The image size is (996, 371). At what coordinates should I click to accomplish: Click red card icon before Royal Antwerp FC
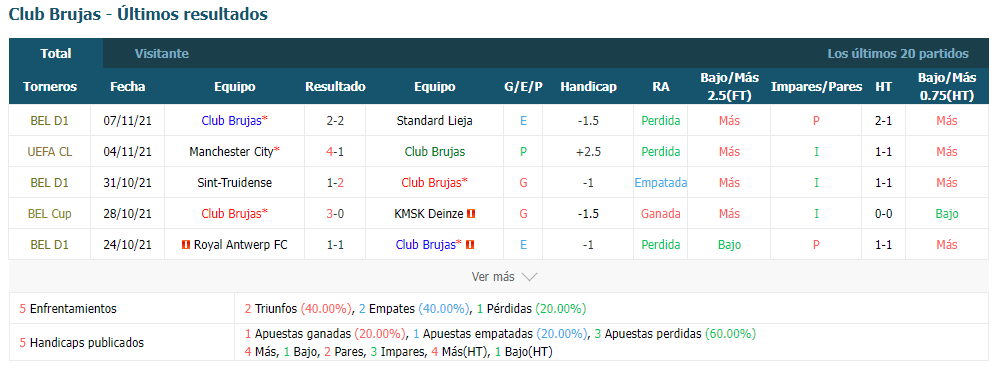[x=186, y=245]
